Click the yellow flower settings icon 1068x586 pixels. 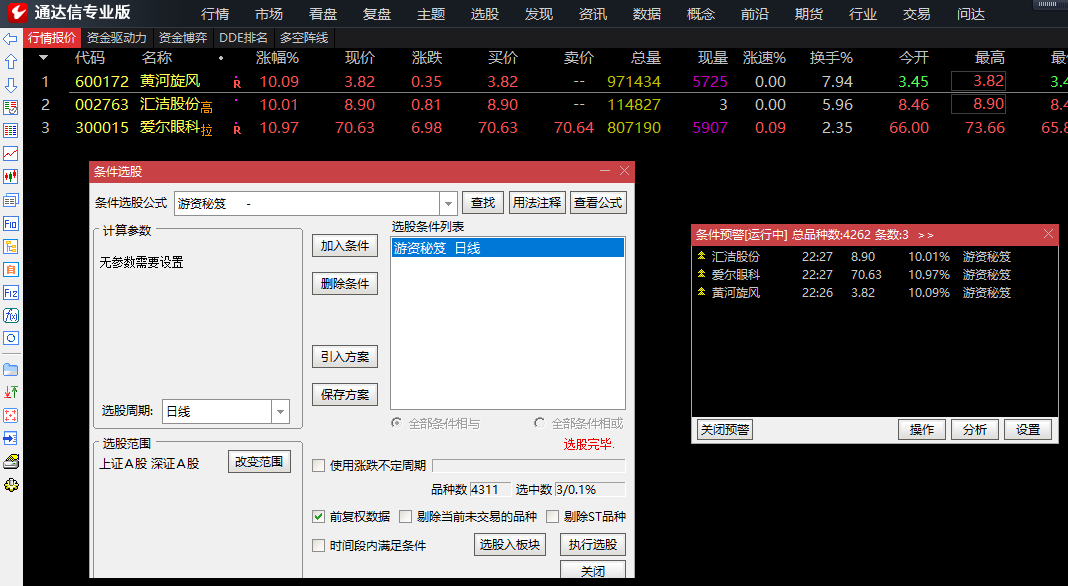pos(10,485)
